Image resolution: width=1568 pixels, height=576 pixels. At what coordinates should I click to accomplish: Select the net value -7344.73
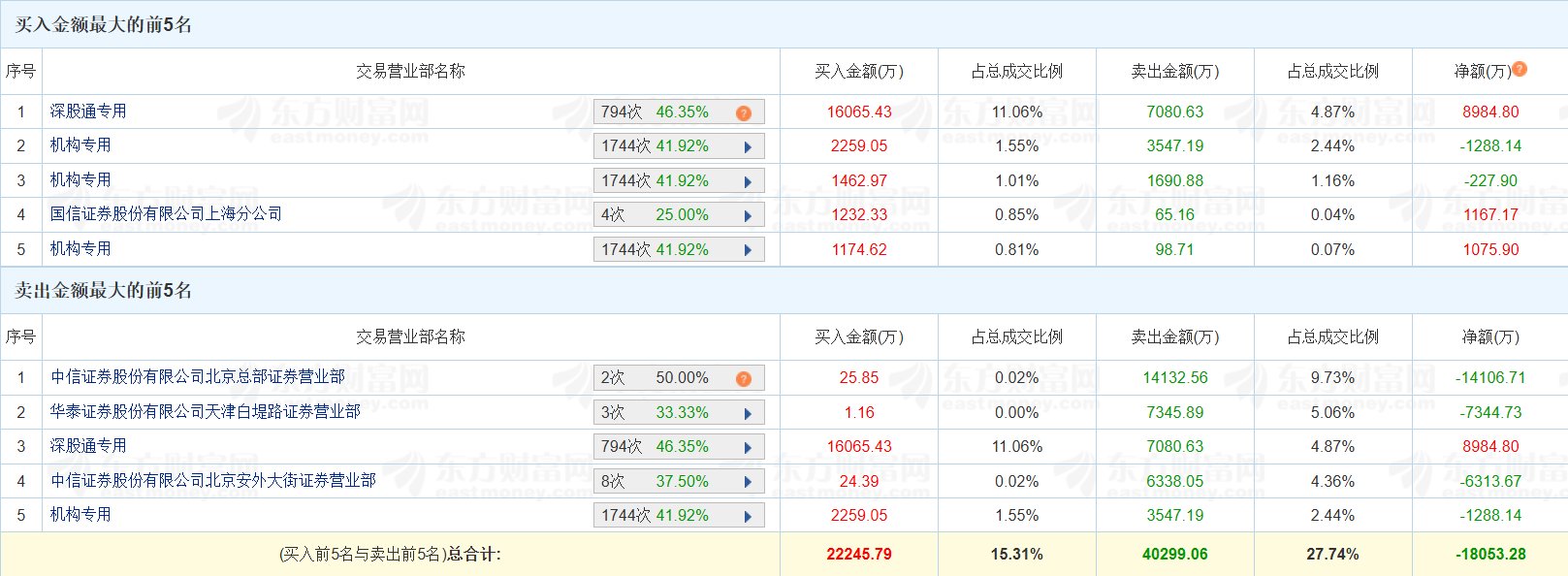tap(1491, 413)
